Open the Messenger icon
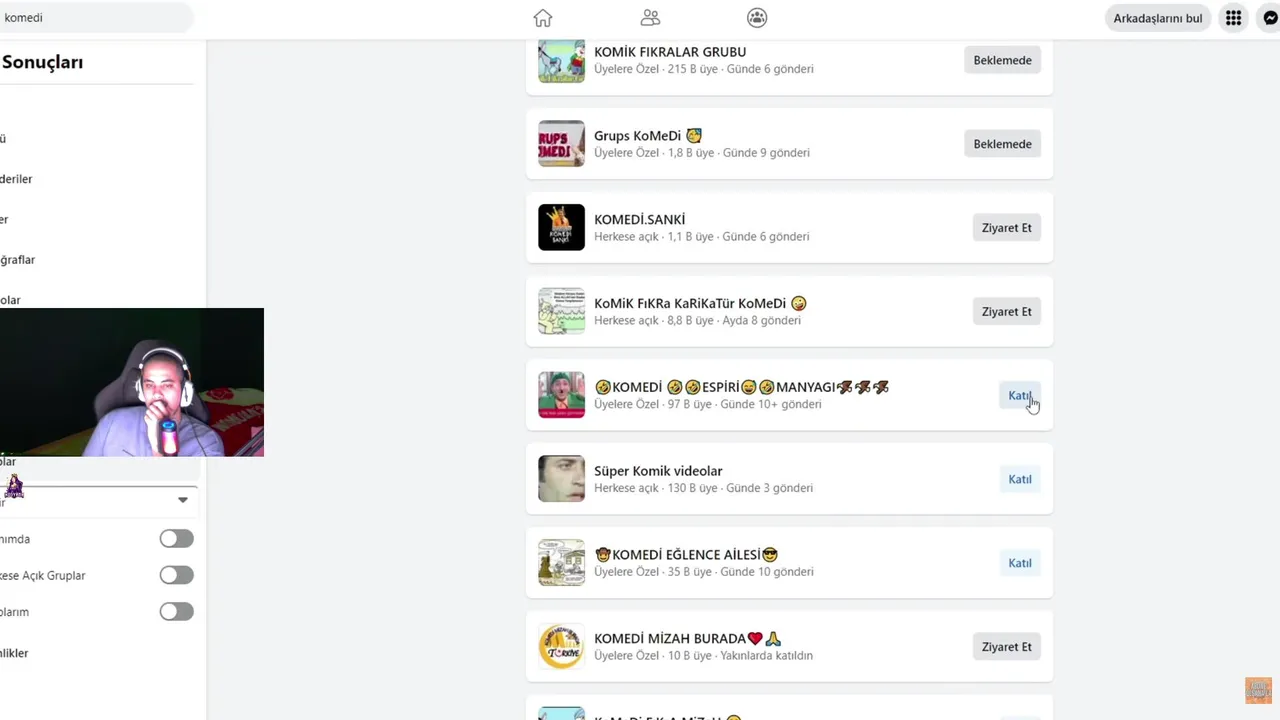 pos(1270,18)
